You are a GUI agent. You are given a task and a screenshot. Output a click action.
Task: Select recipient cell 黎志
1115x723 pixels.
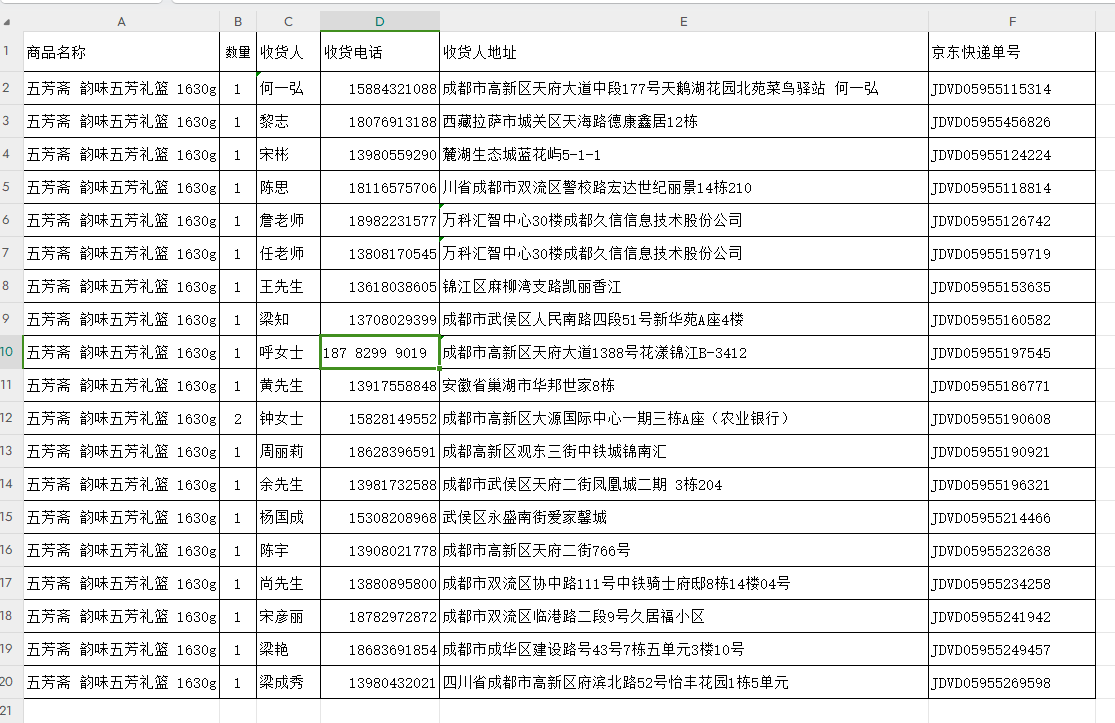[x=289, y=122]
